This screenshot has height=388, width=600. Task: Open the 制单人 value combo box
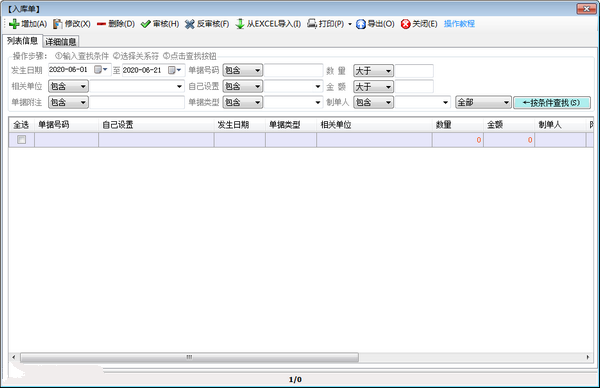coord(423,102)
